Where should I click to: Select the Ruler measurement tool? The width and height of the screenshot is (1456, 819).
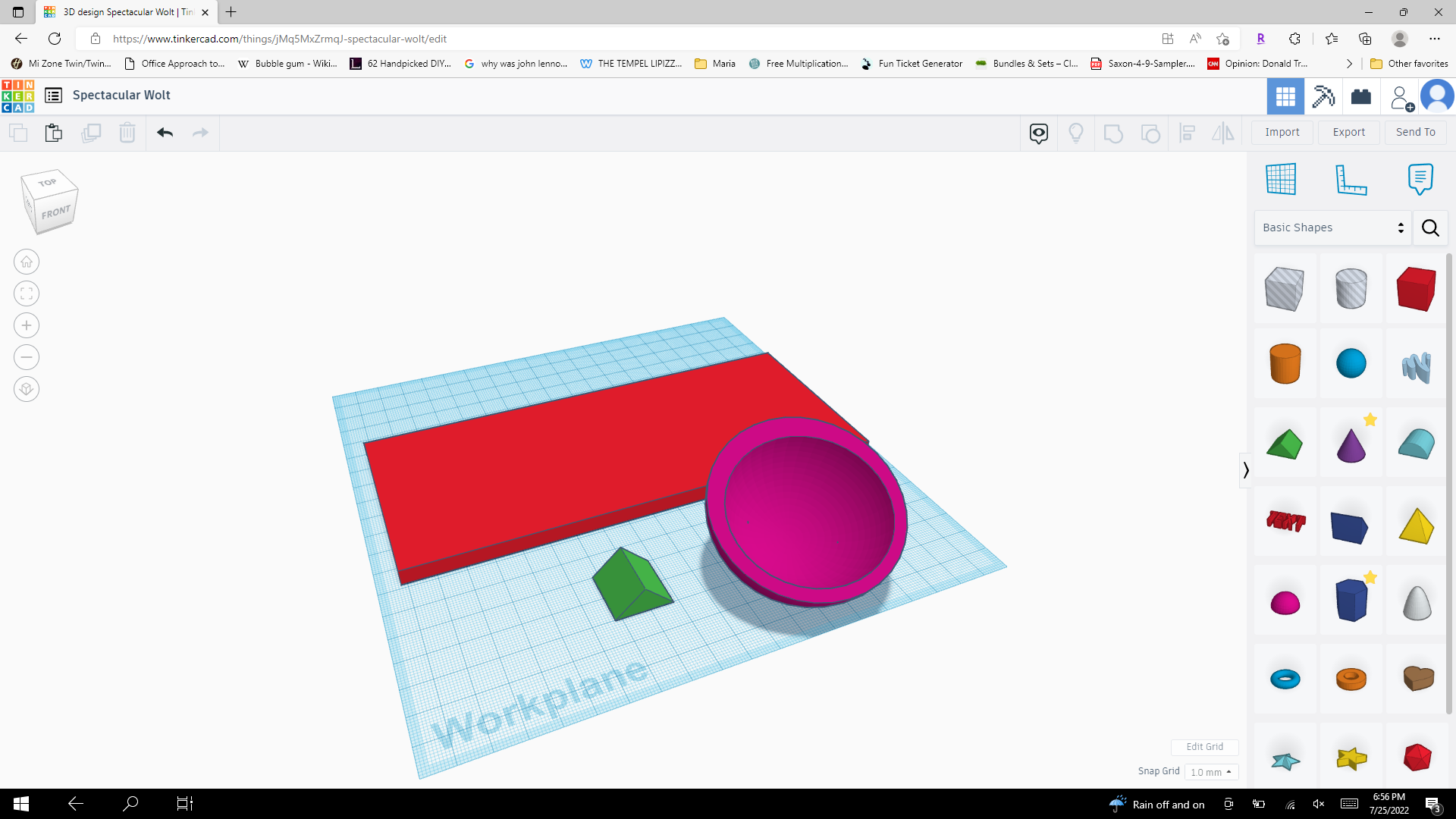1351,178
